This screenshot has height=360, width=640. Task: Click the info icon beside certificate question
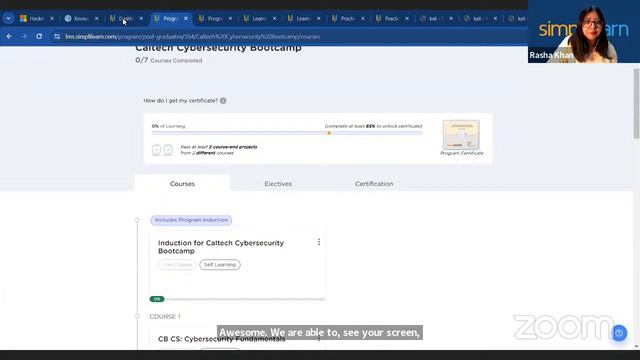click(x=223, y=100)
